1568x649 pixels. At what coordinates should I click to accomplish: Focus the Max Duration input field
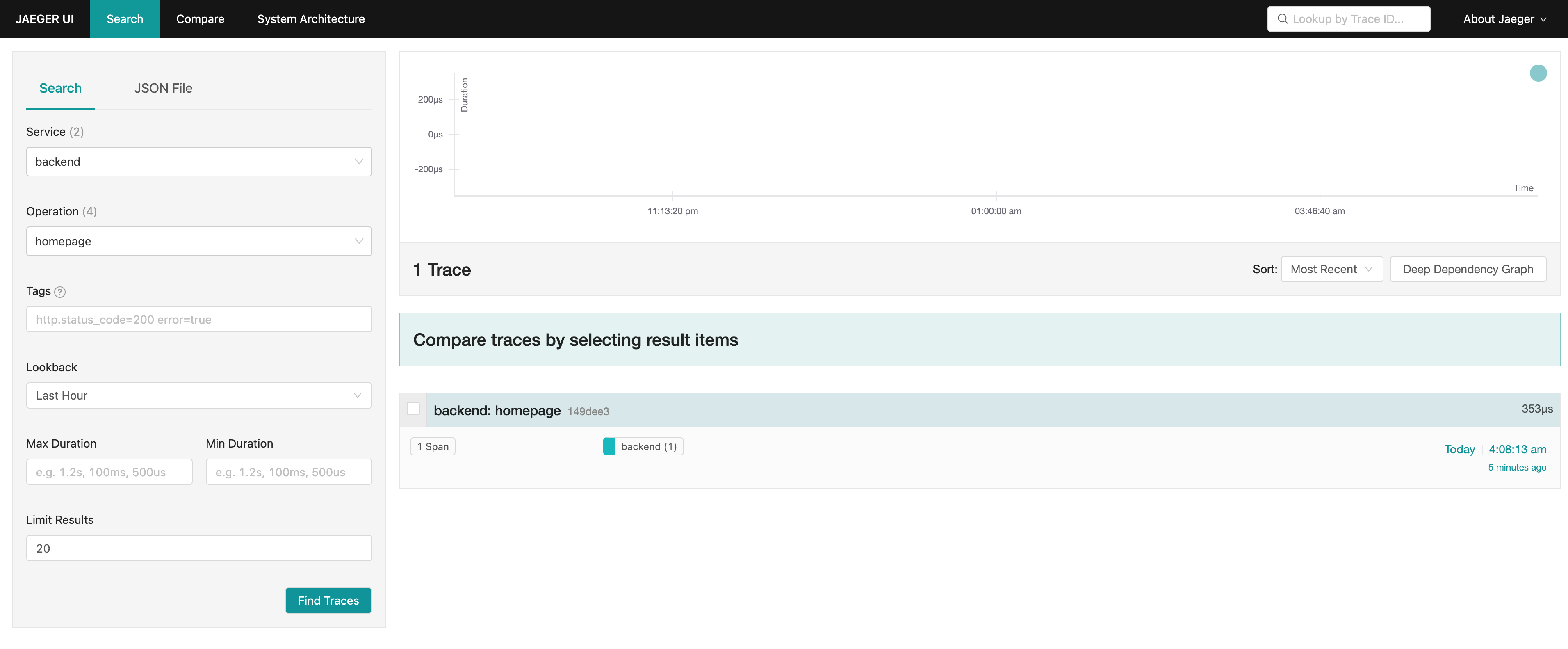tap(109, 473)
